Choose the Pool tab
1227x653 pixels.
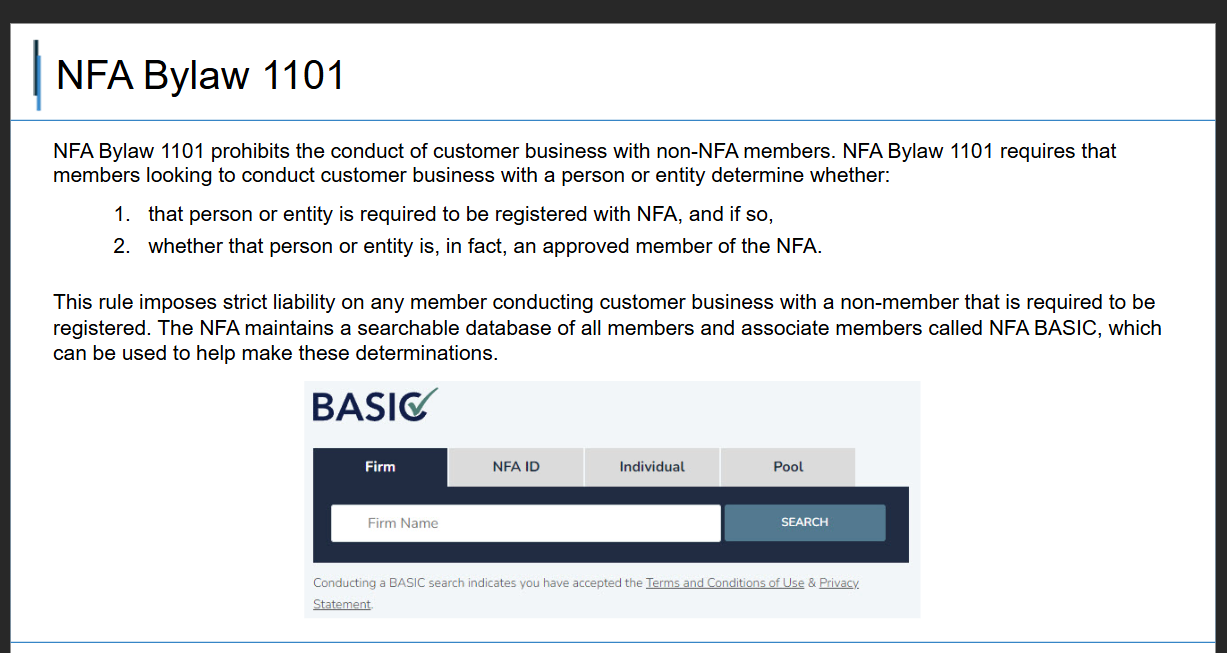tap(788, 467)
